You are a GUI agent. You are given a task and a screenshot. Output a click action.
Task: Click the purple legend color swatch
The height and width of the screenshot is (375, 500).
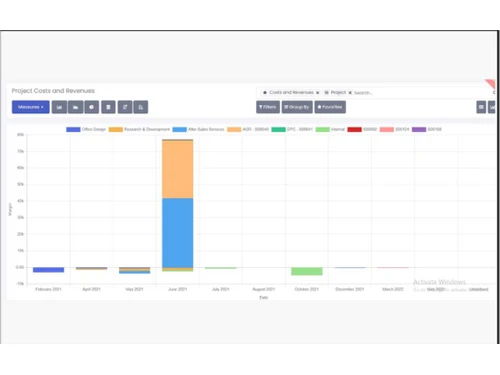tap(419, 129)
